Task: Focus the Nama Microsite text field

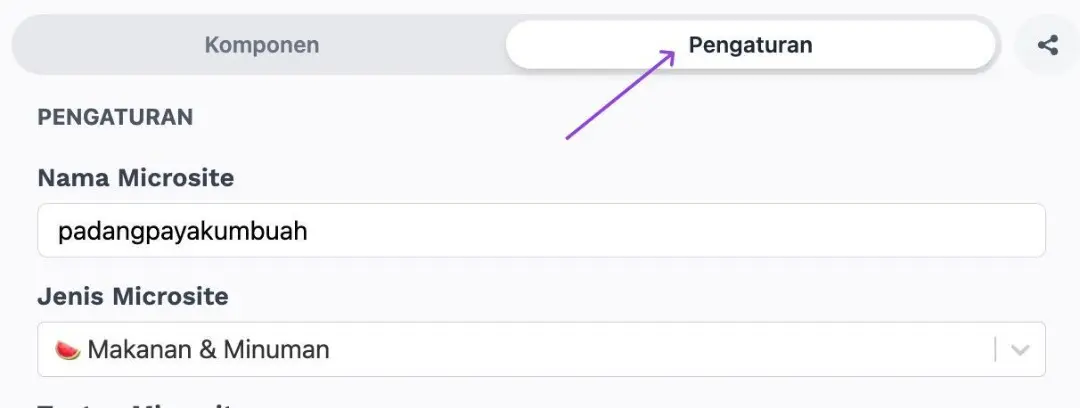Action: click(540, 231)
